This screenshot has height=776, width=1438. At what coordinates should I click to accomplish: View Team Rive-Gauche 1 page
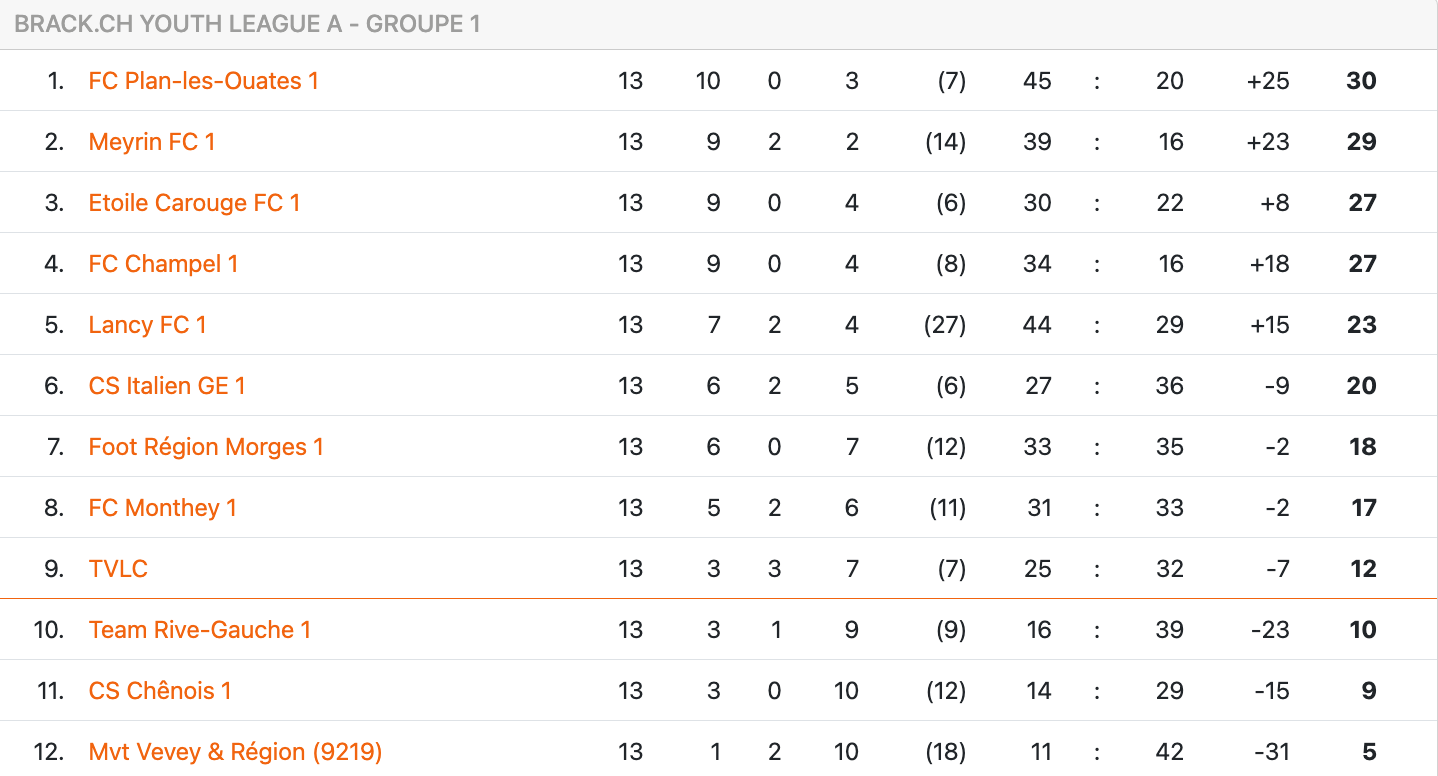pos(200,630)
